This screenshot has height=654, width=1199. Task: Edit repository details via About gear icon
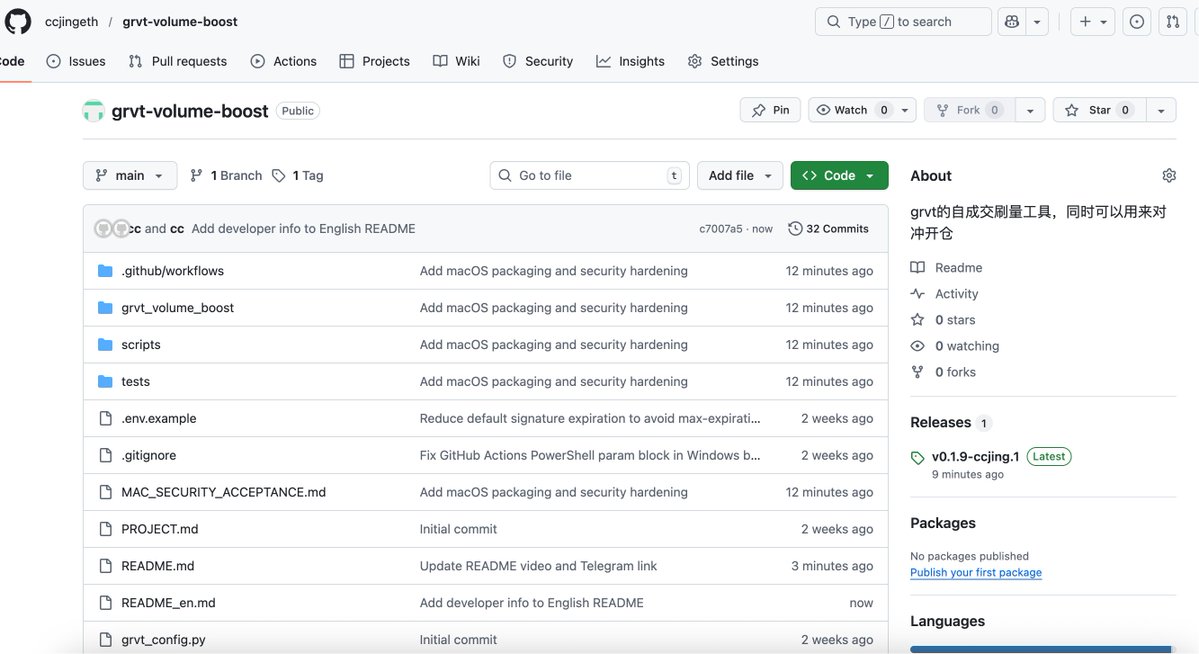point(1168,175)
